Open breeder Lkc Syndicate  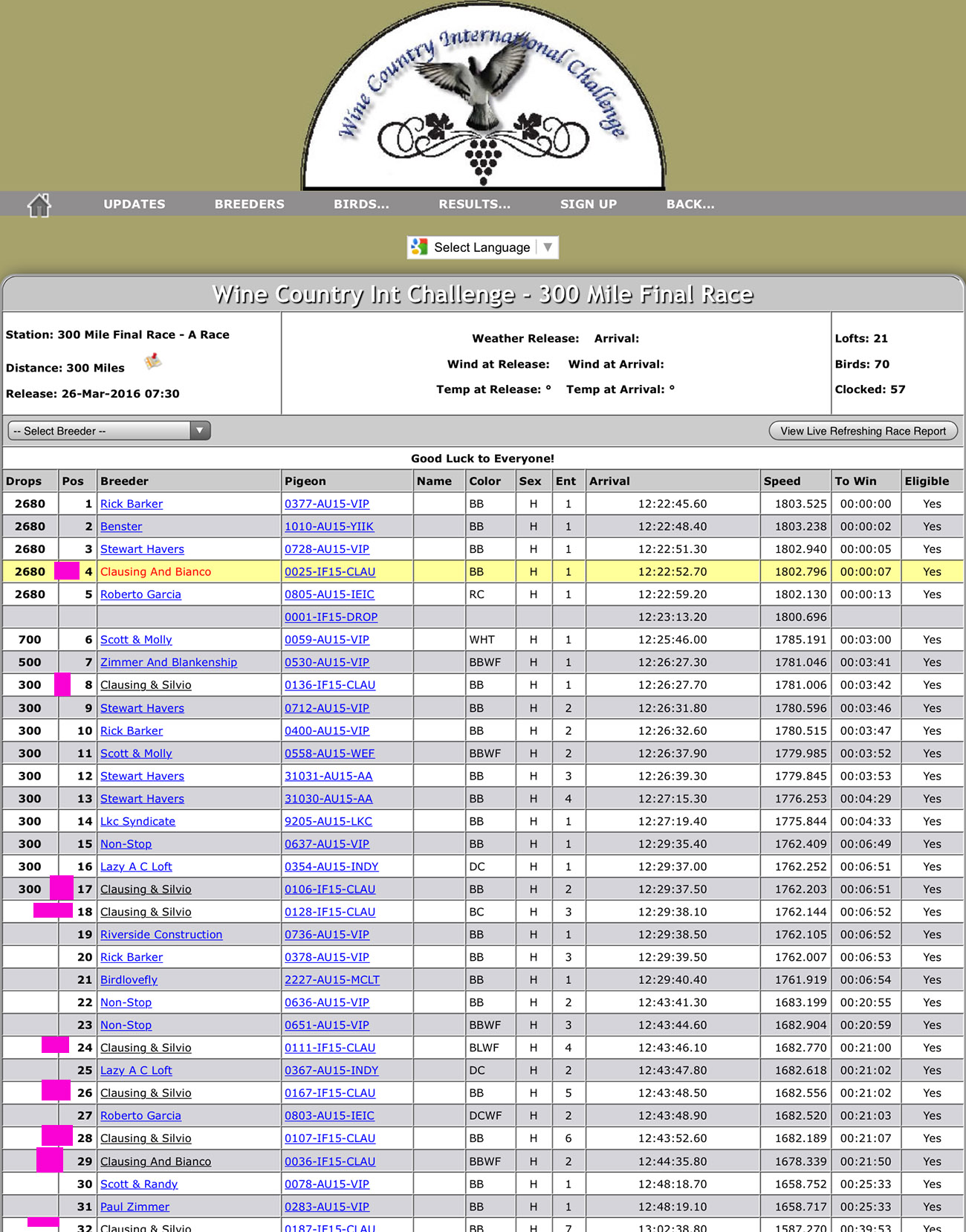point(137,821)
